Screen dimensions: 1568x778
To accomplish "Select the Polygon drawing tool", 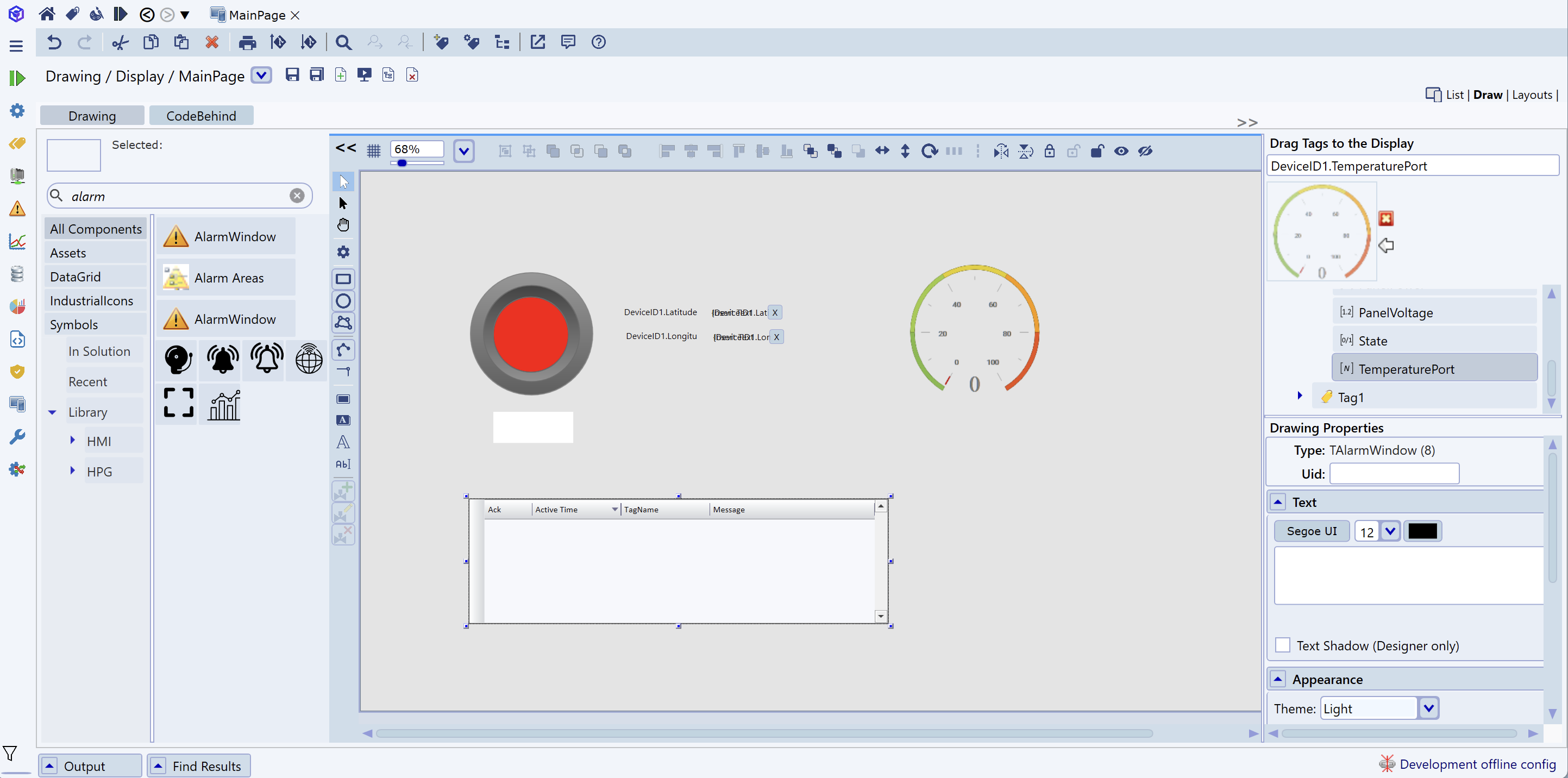I will point(343,323).
